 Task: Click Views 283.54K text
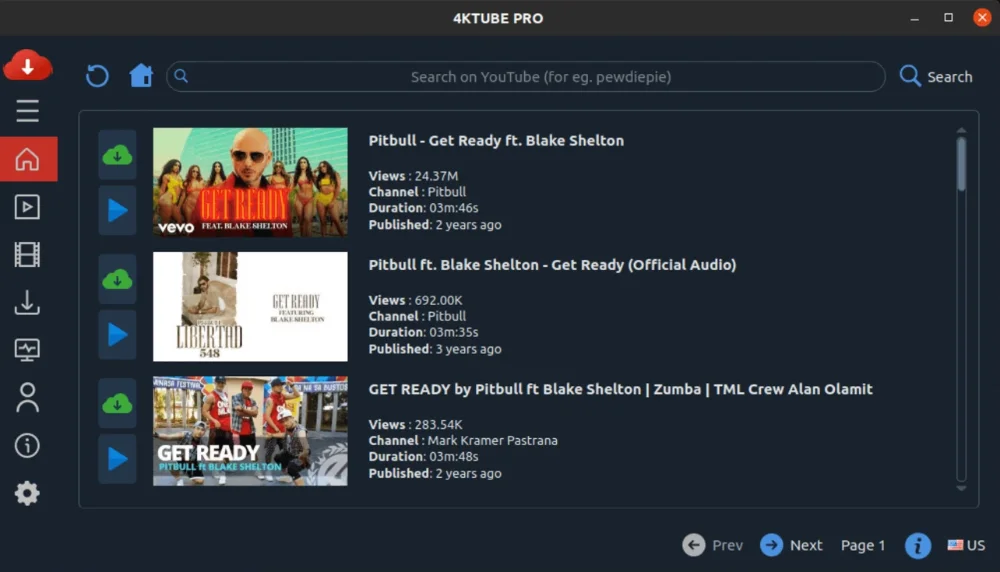tap(415, 425)
